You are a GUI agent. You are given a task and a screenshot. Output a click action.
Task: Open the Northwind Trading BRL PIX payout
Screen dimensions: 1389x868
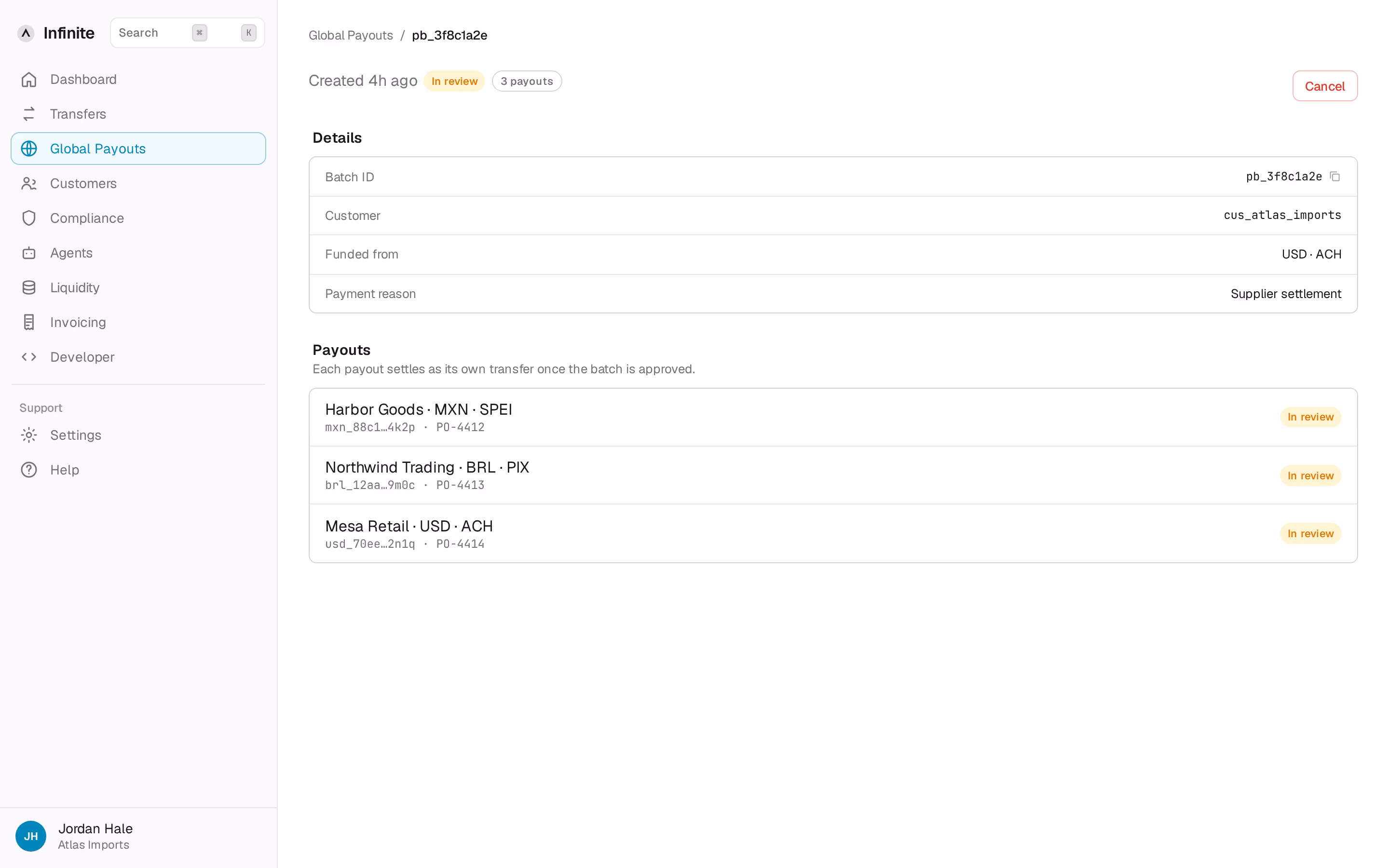[x=833, y=475]
